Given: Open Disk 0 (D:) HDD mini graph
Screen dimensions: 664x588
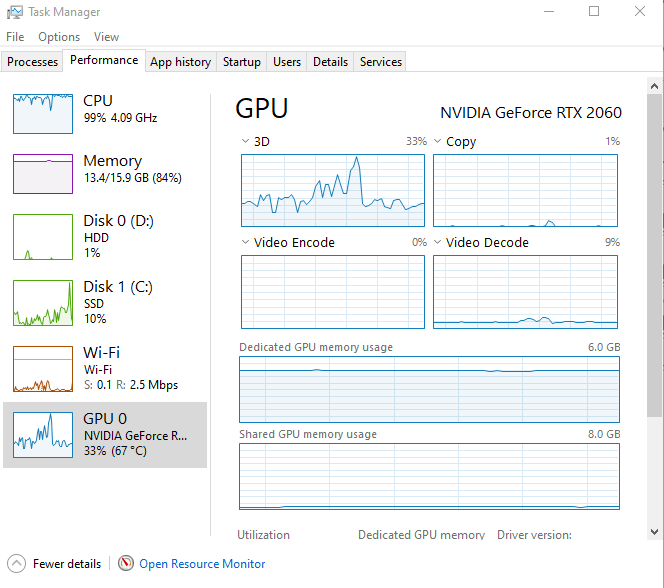Looking at the screenshot, I should (x=43, y=237).
